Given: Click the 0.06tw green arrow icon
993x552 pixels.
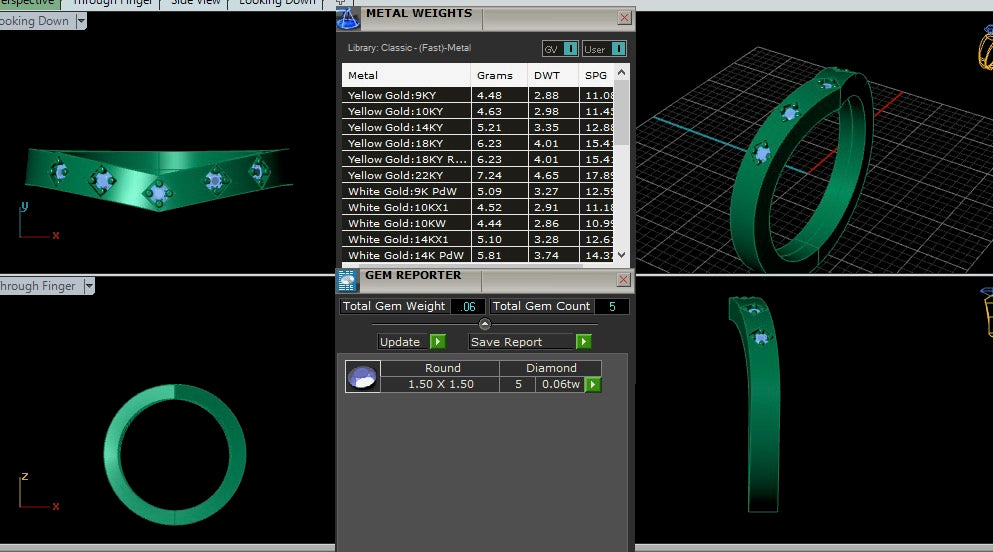Looking at the screenshot, I should click(x=593, y=384).
